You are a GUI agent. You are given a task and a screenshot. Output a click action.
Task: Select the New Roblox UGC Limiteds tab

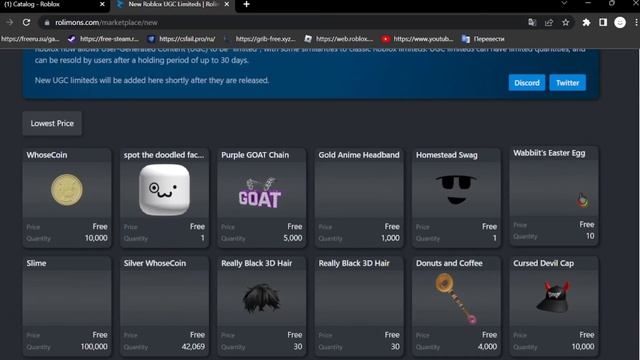(x=173, y=4)
